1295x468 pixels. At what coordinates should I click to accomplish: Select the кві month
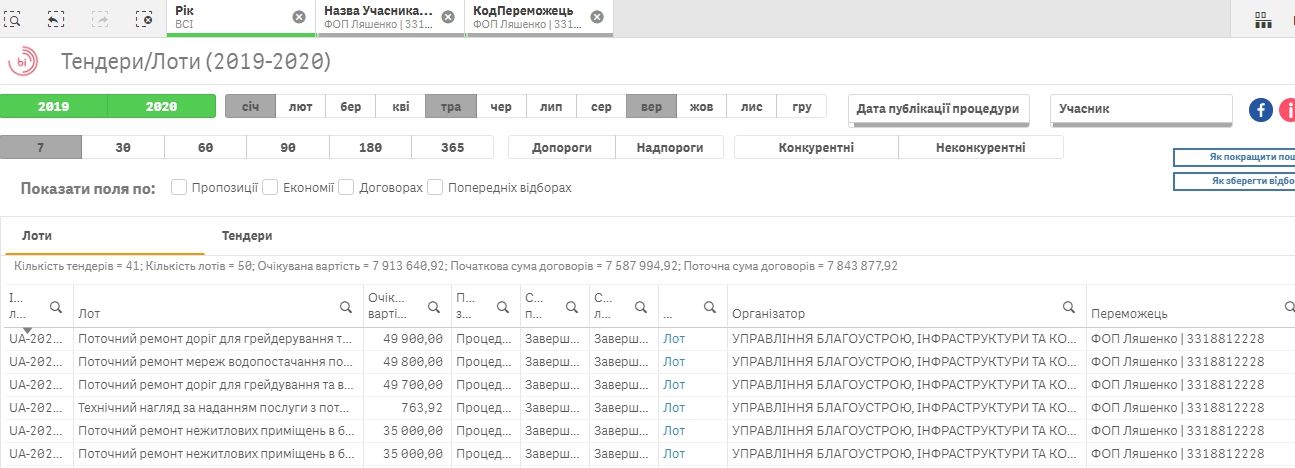(401, 107)
